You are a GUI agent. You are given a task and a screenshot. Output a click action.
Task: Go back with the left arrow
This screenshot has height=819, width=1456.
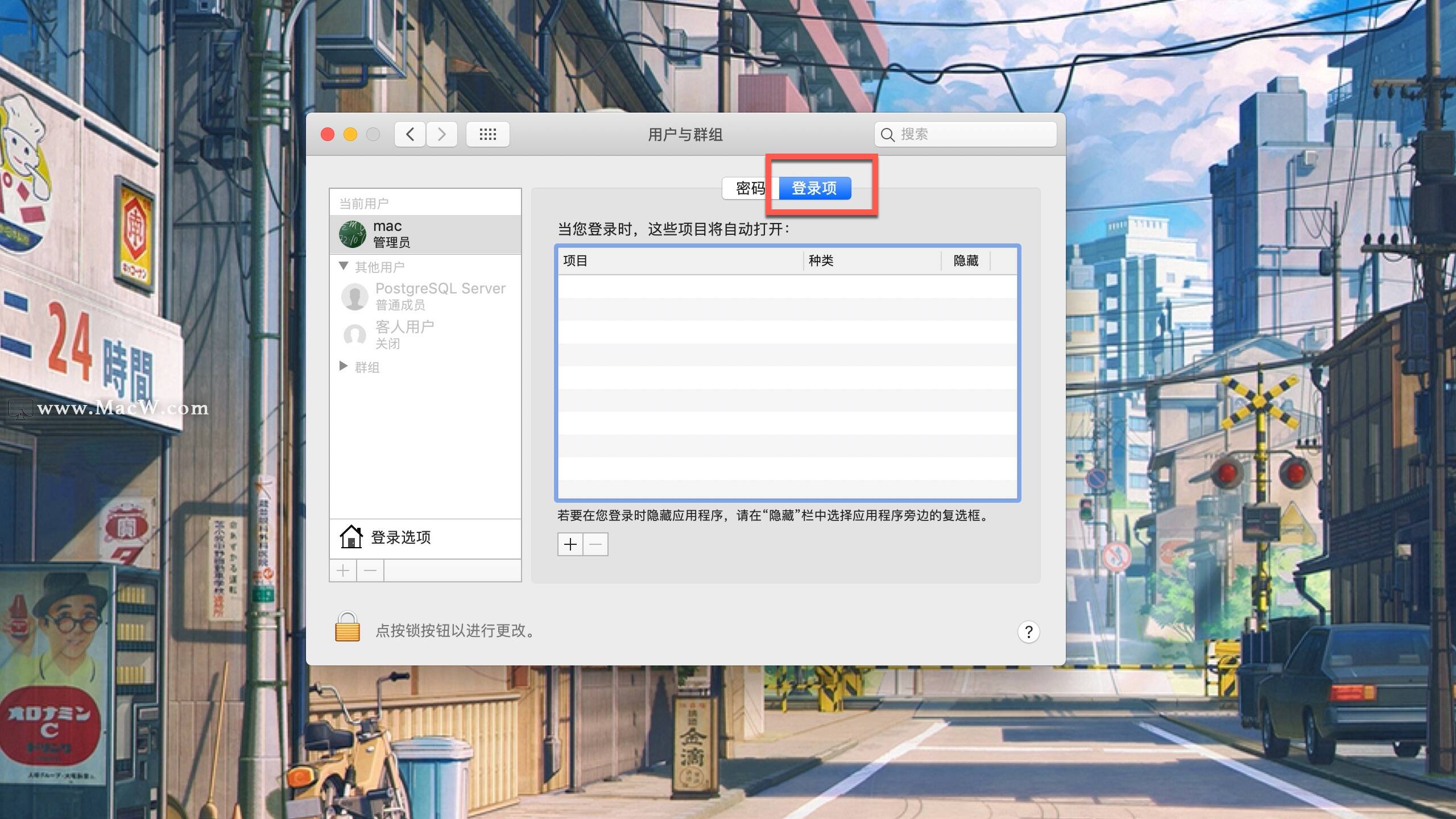pos(410,134)
